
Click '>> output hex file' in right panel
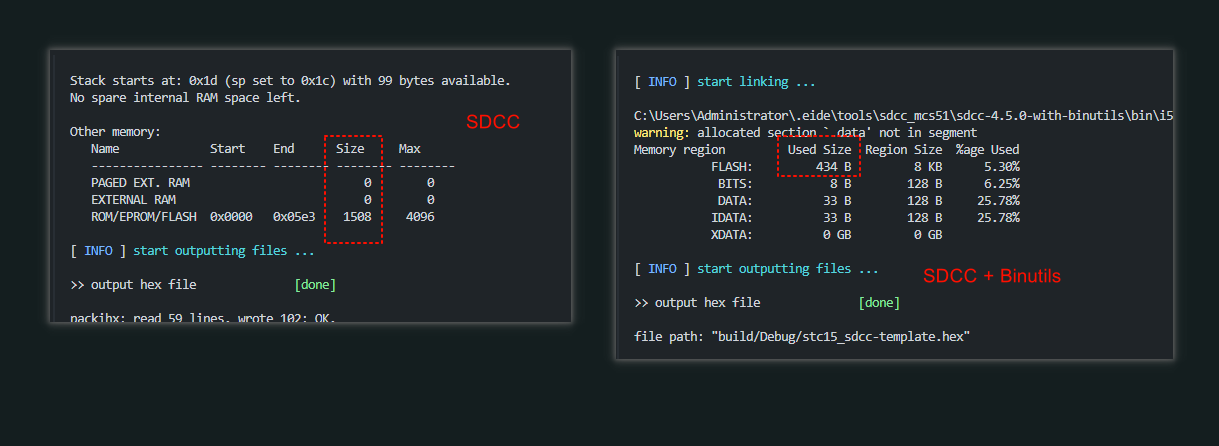tap(697, 303)
